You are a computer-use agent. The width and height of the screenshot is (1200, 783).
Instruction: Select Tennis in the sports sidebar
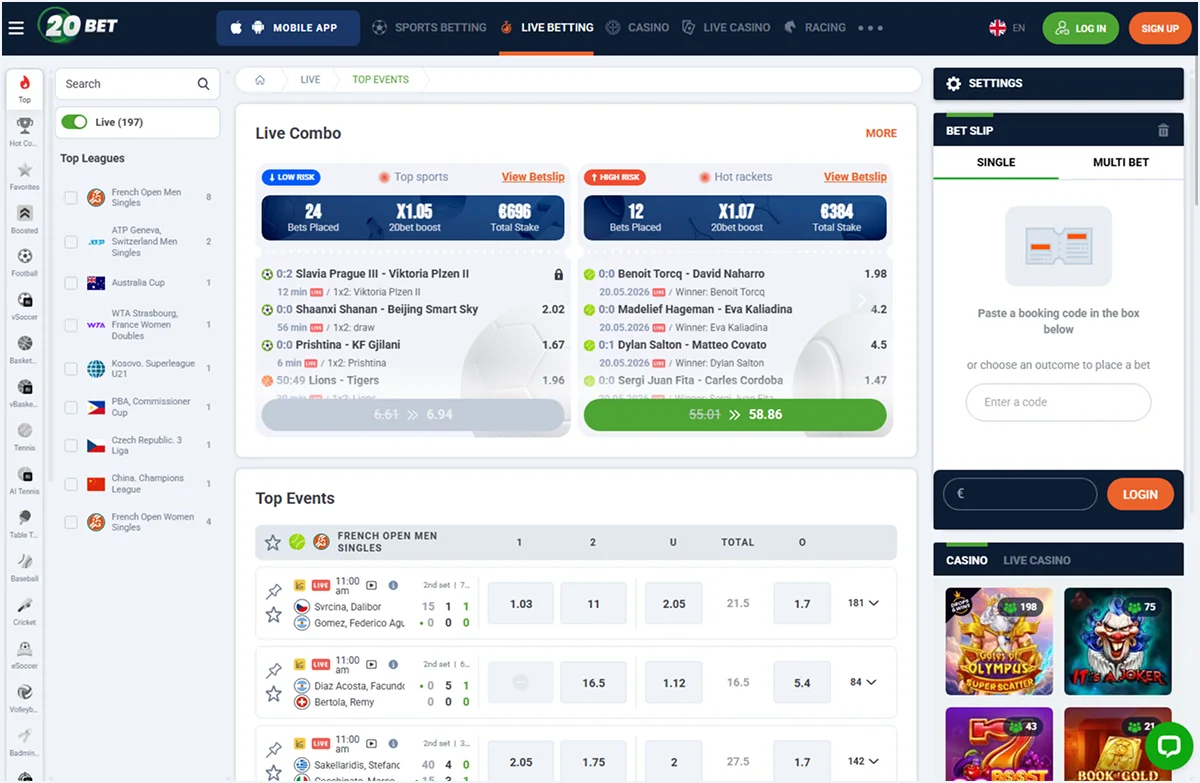point(24,436)
